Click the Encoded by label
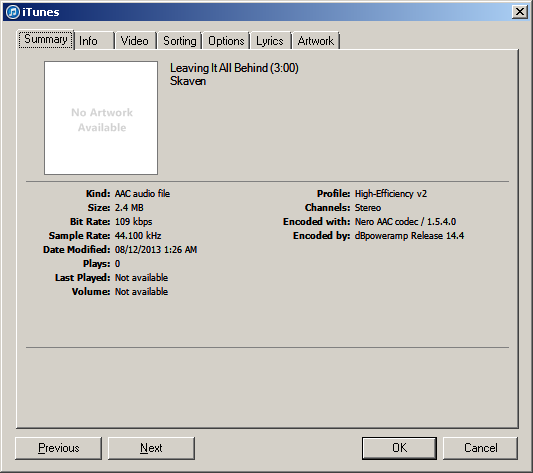The image size is (533, 473). pos(322,236)
